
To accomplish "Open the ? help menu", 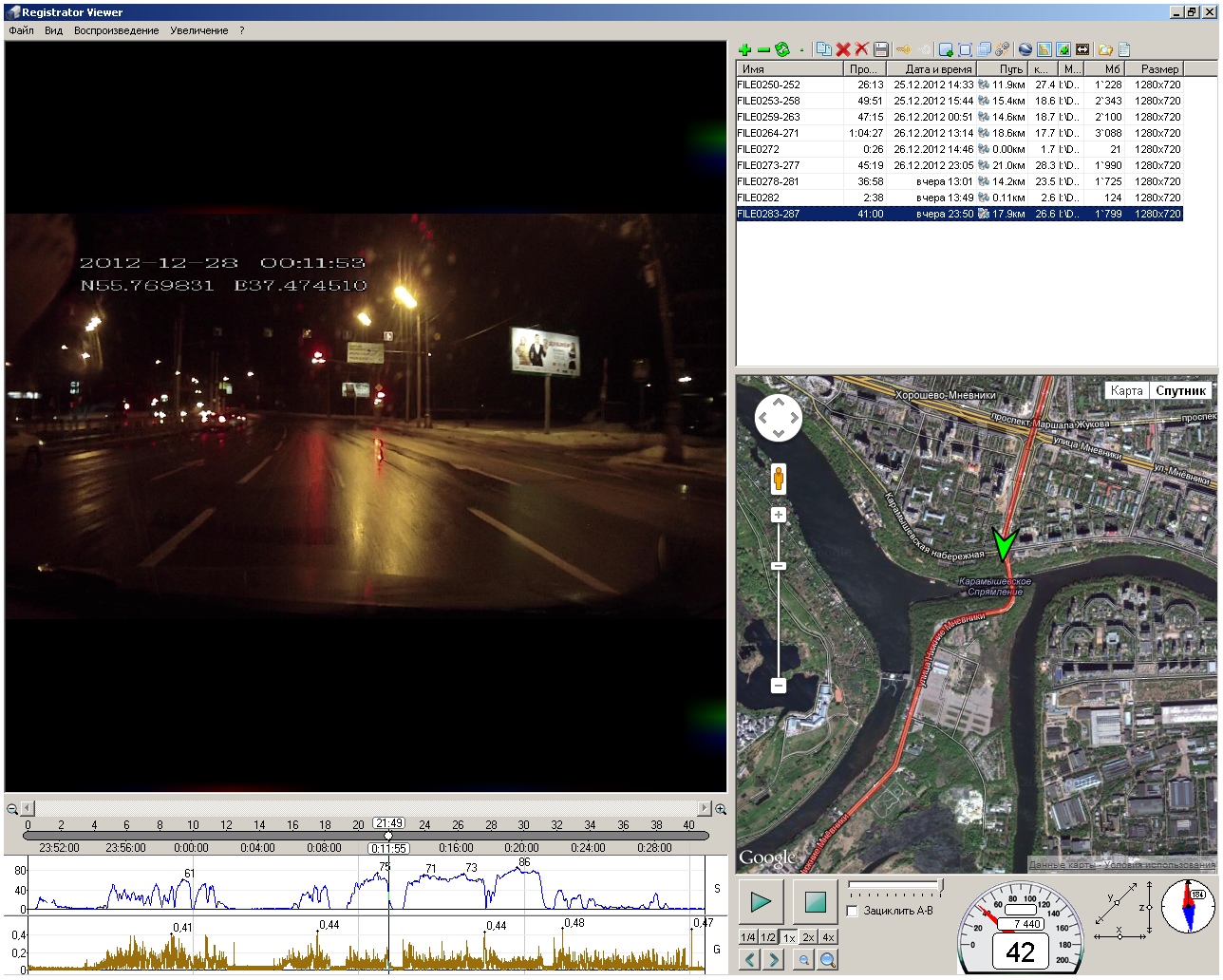I will (242, 30).
